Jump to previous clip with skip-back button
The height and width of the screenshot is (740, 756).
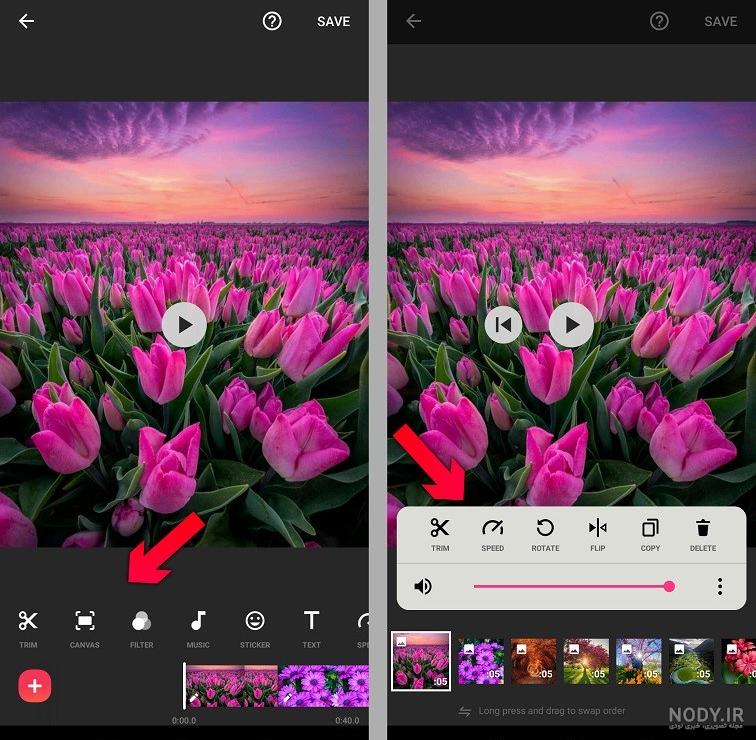coord(503,325)
